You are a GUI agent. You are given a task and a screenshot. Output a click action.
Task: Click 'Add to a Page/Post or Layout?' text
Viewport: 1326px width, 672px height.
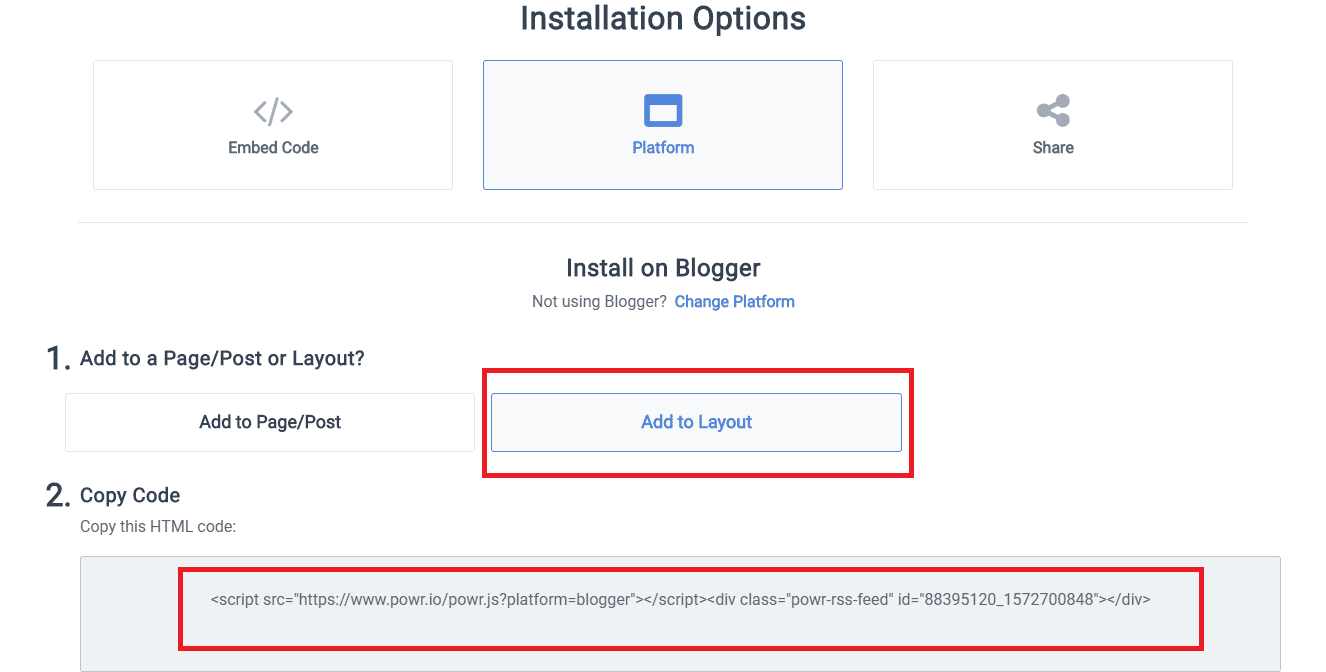[222, 358]
